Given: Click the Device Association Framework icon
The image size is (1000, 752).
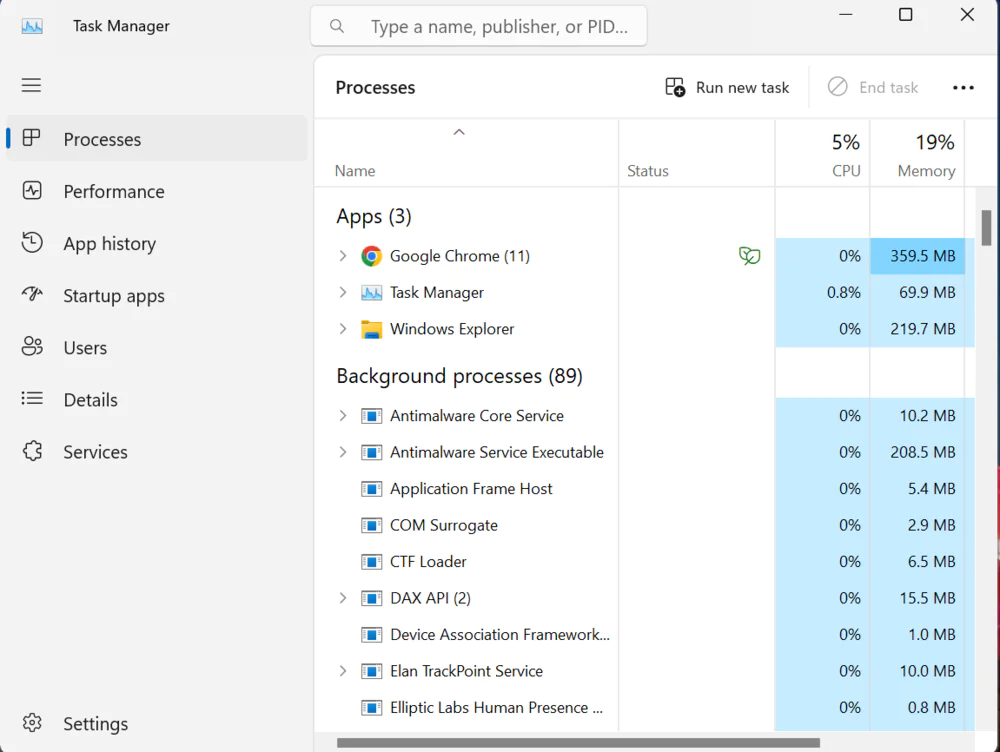Looking at the screenshot, I should click(371, 635).
